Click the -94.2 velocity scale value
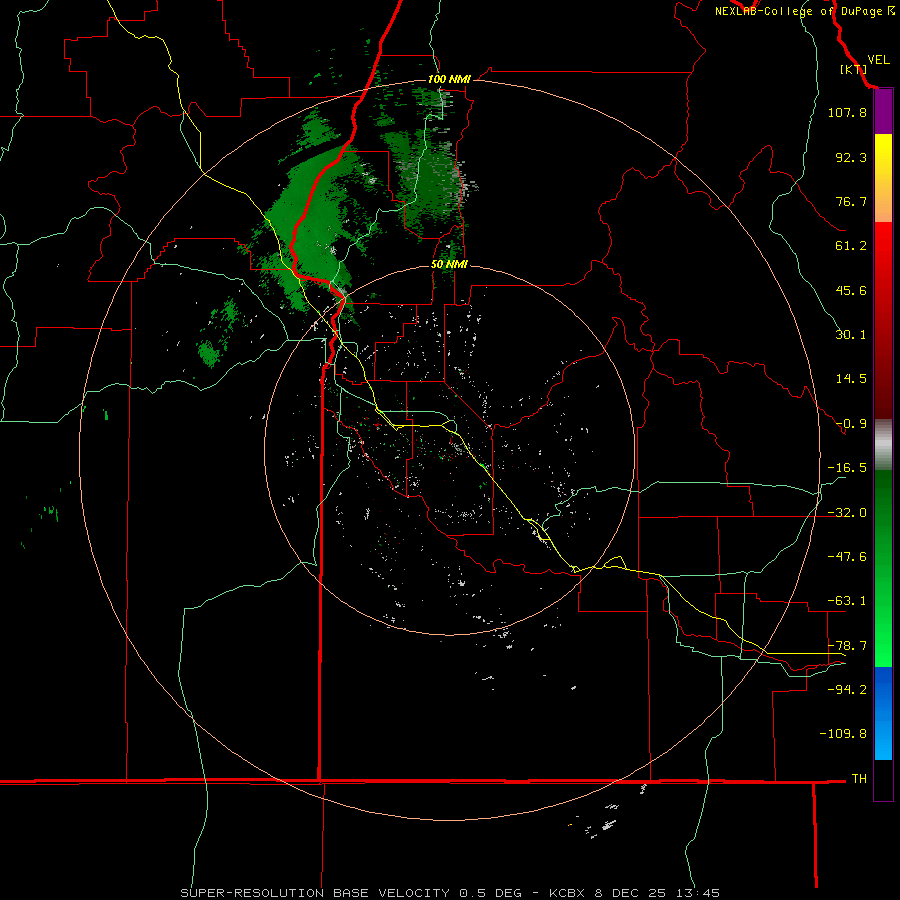 tap(847, 690)
